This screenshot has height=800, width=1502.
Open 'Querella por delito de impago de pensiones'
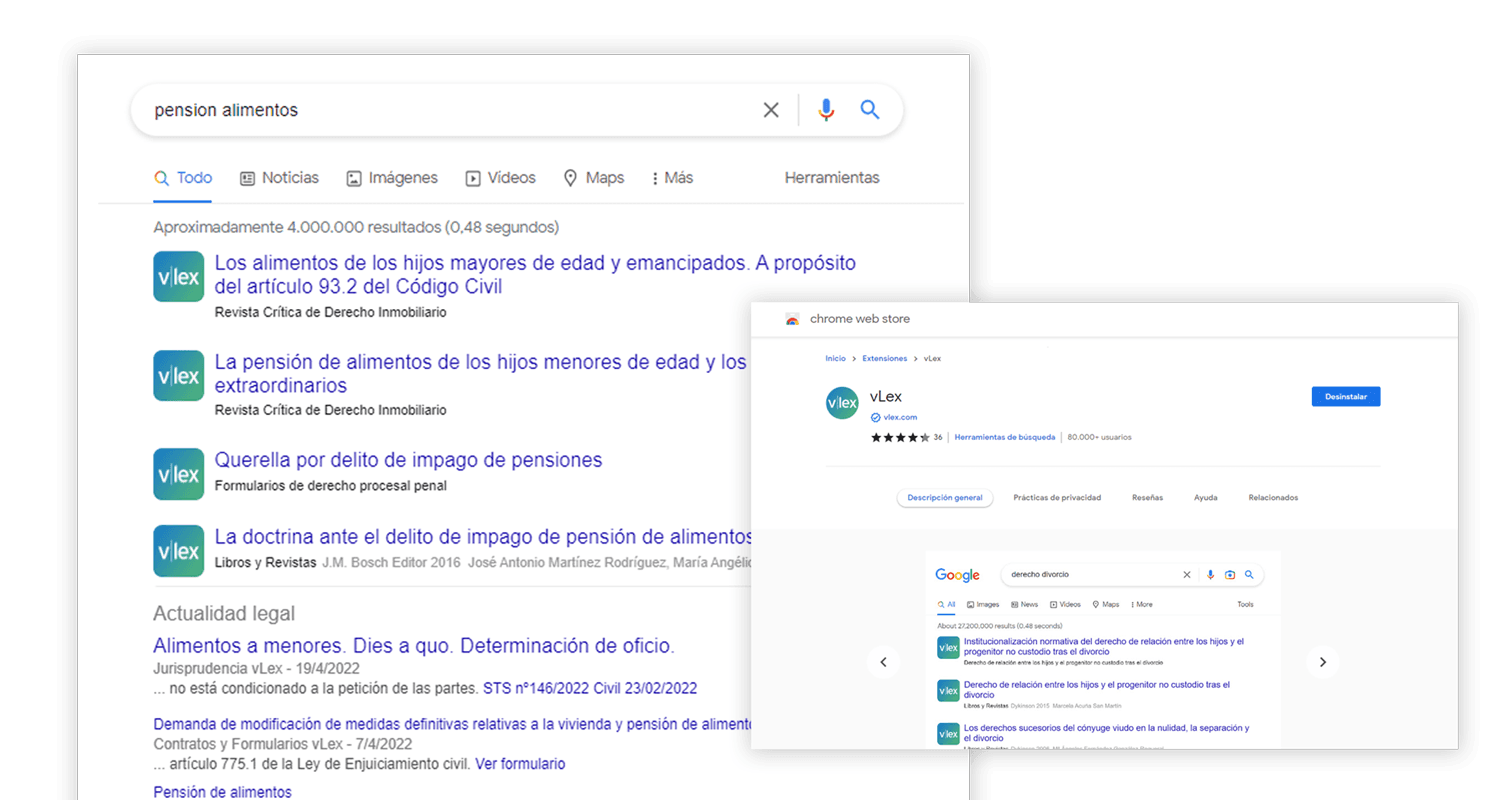pos(408,460)
